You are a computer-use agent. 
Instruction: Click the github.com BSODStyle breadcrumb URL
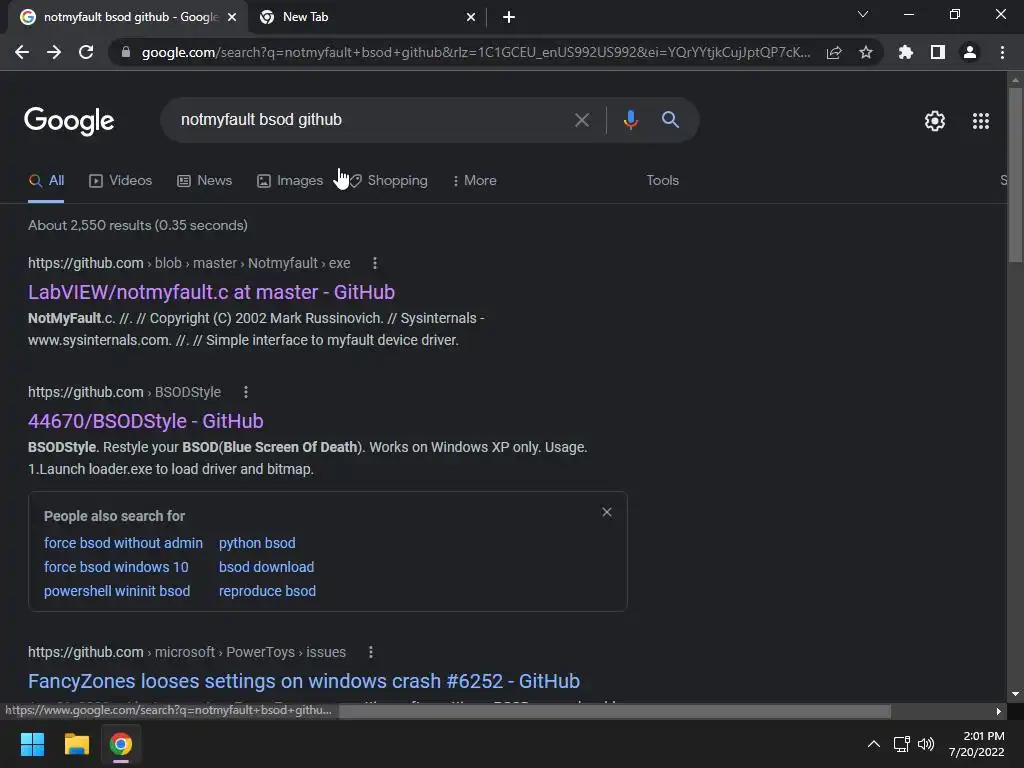pos(124,392)
